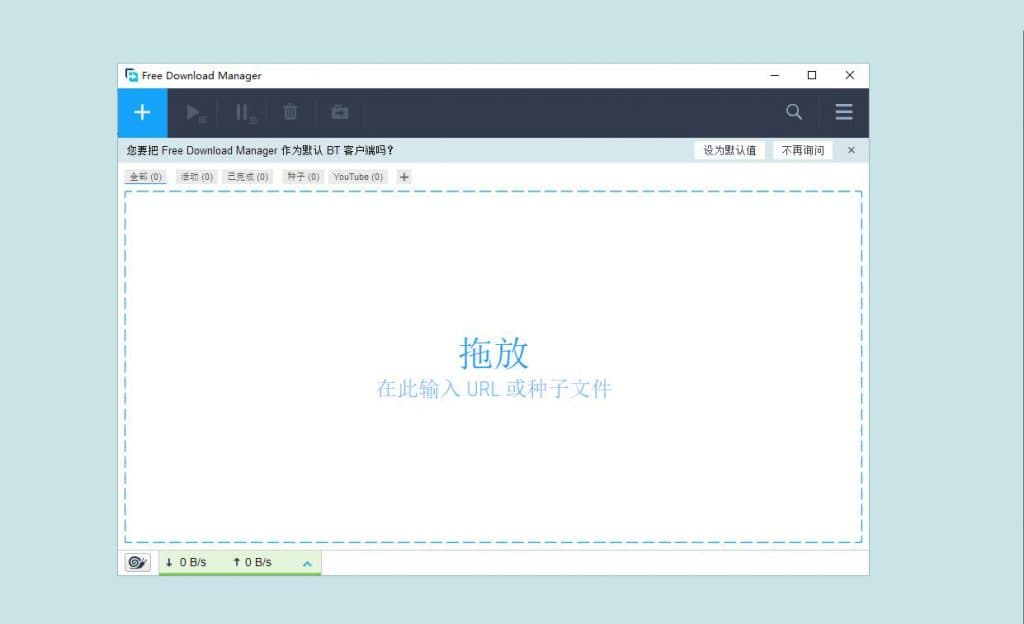Click the blue Add Download plus icon
This screenshot has height=624, width=1024.
coord(142,112)
